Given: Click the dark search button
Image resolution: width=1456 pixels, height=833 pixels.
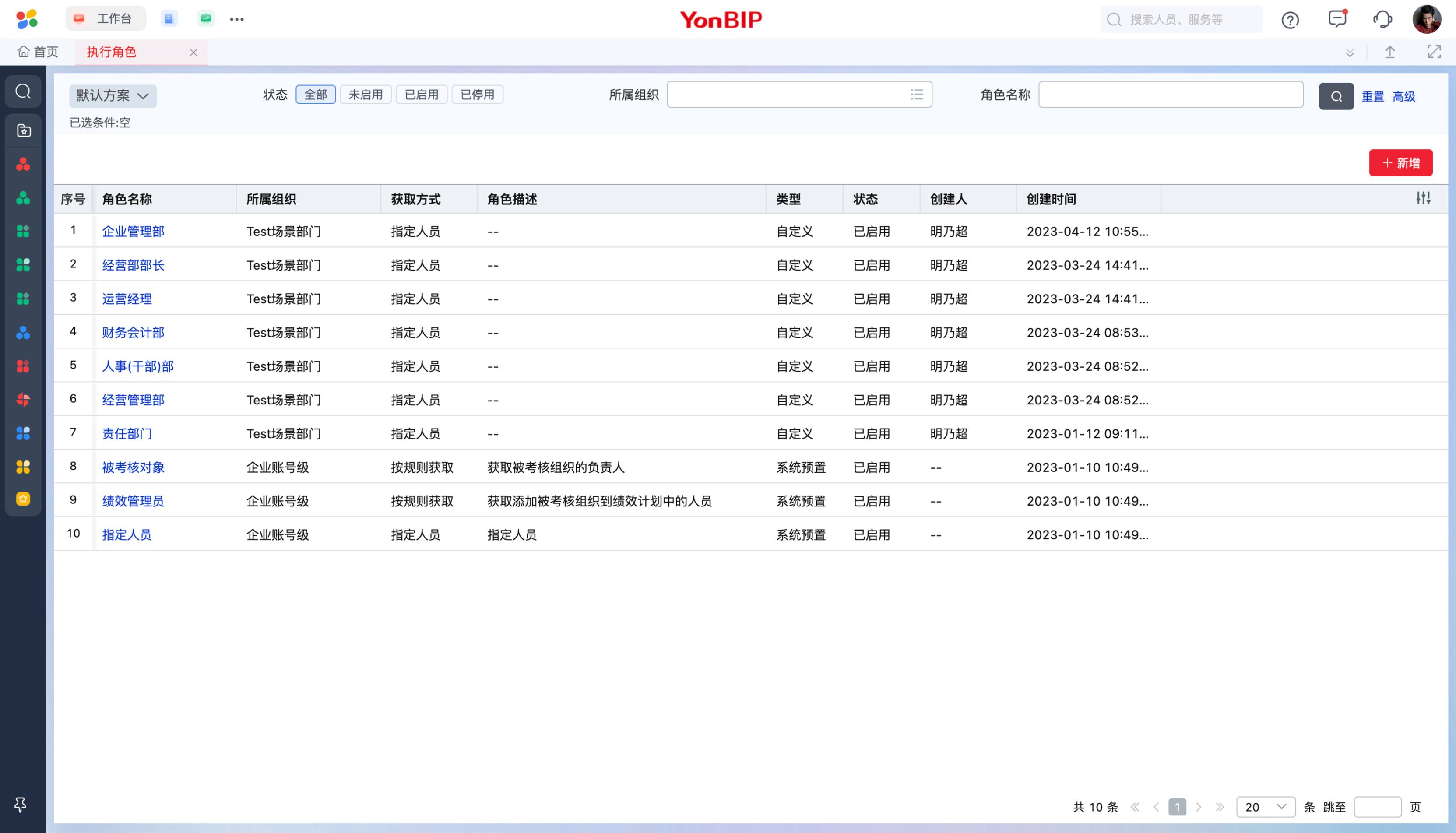Looking at the screenshot, I should pyautogui.click(x=1336, y=96).
